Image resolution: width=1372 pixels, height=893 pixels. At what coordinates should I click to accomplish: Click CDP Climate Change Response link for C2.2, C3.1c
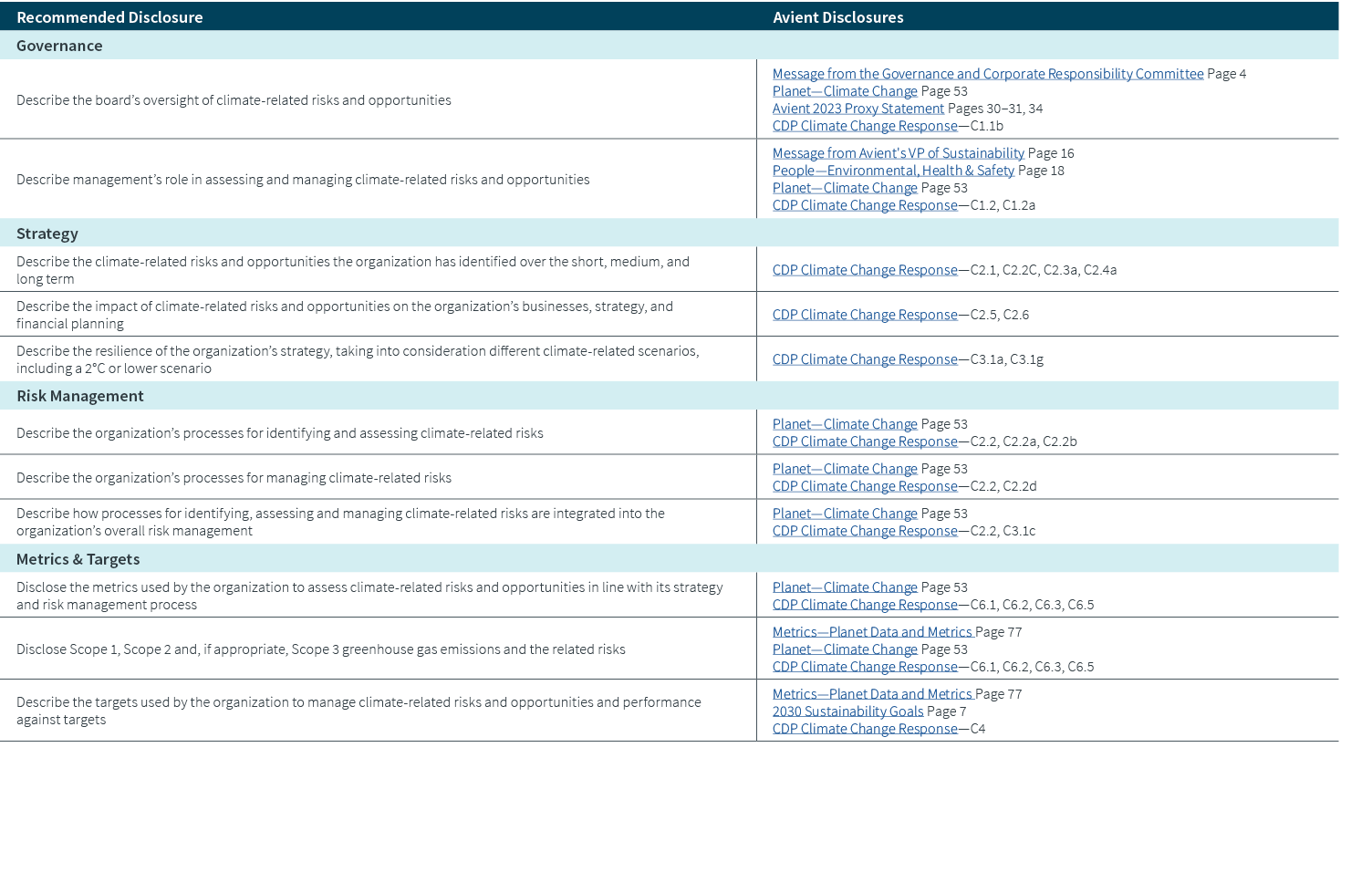[x=864, y=531]
